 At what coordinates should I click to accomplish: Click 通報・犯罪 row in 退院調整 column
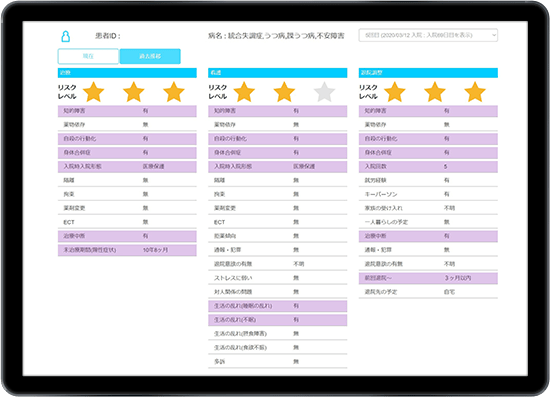pos(428,250)
